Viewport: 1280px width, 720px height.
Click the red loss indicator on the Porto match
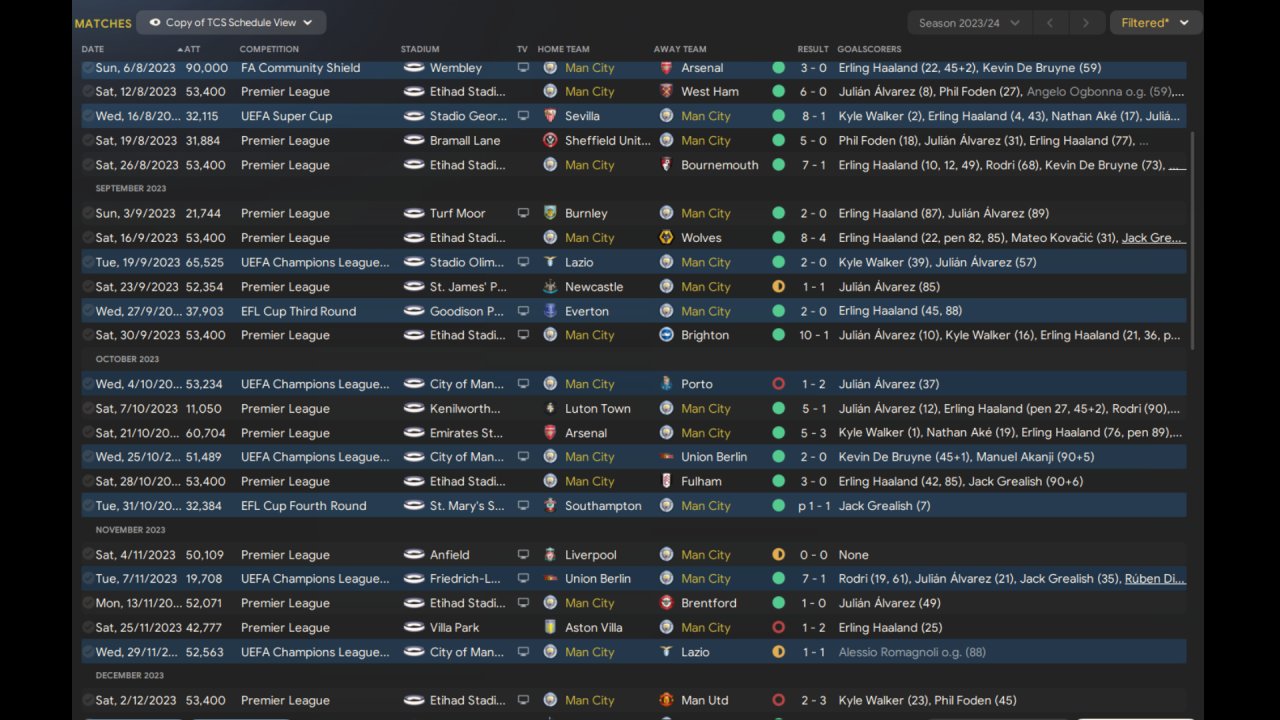pyautogui.click(x=778, y=384)
